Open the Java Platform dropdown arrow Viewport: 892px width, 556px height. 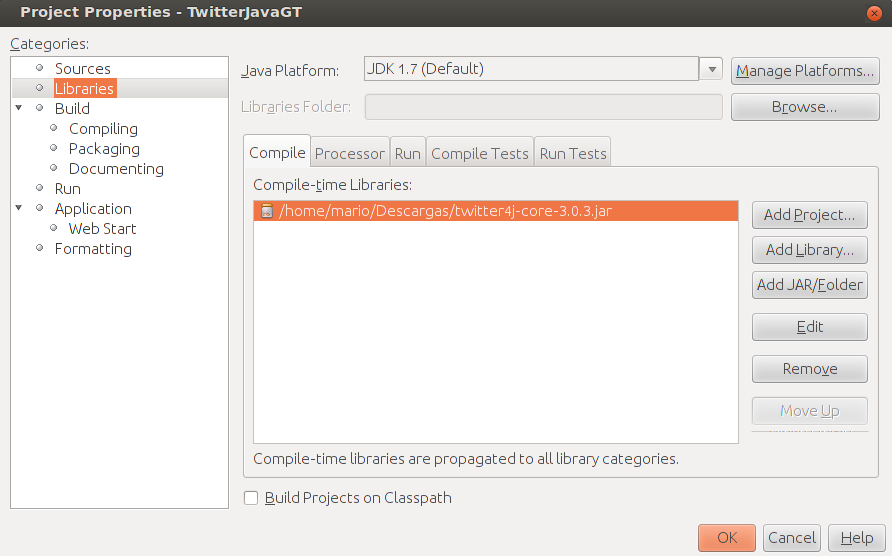click(x=712, y=69)
